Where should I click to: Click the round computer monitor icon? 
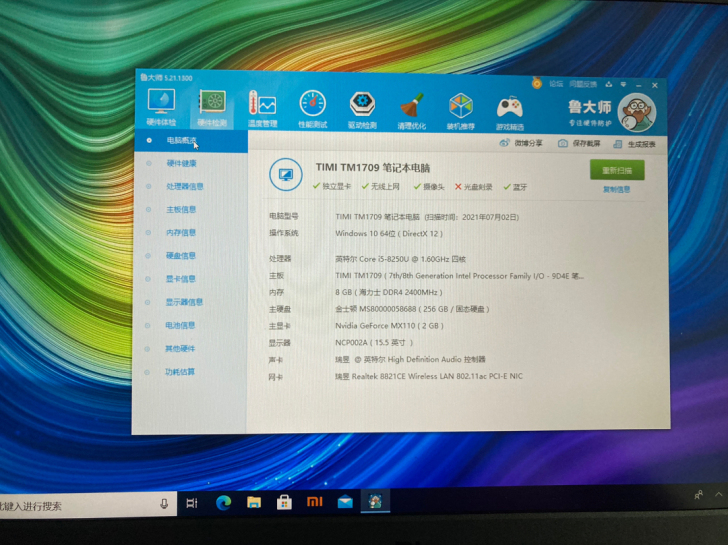pyautogui.click(x=286, y=175)
